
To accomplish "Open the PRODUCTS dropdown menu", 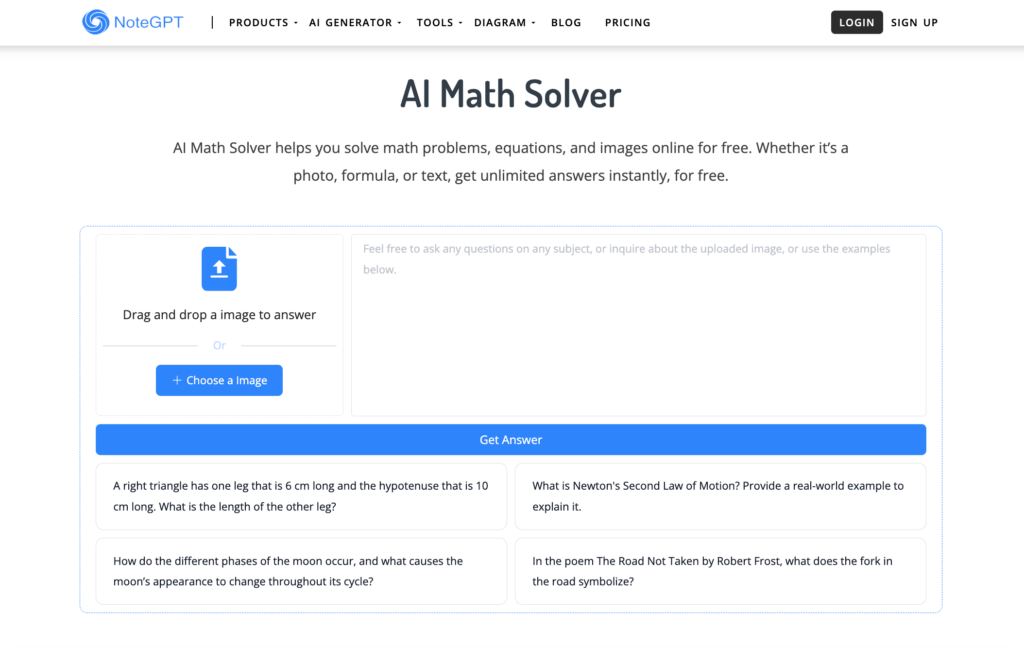I will [x=258, y=22].
